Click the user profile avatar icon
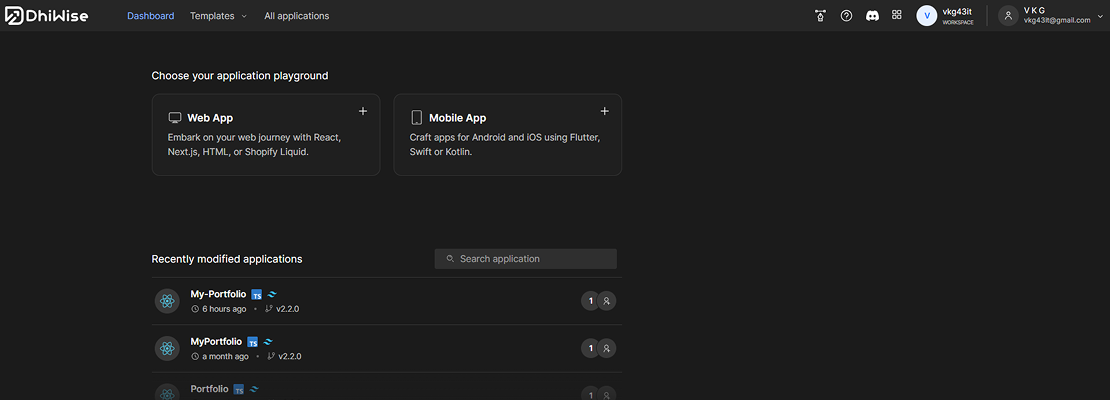 pos(1008,16)
